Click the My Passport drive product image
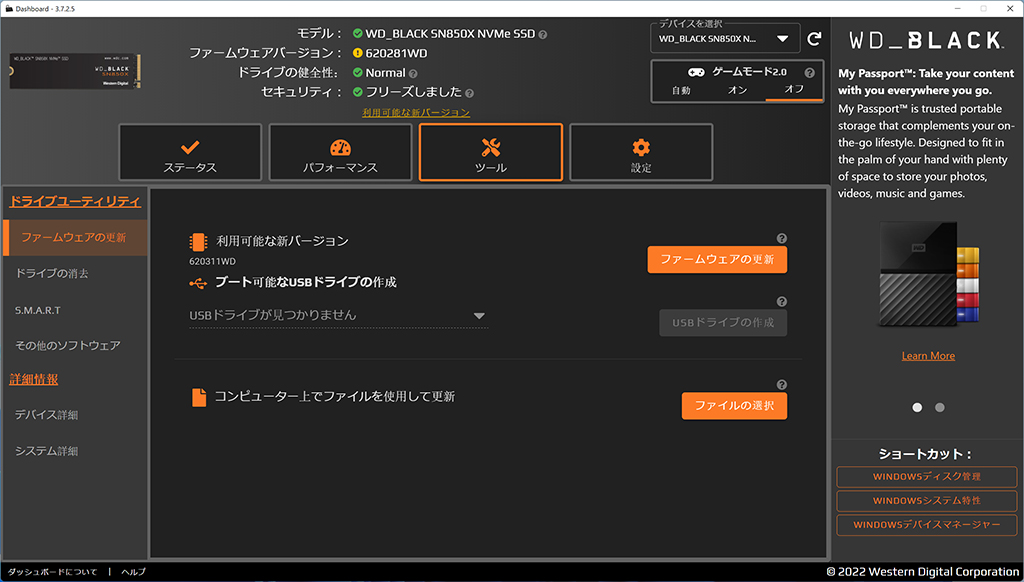The height and width of the screenshot is (582, 1024). point(929,274)
